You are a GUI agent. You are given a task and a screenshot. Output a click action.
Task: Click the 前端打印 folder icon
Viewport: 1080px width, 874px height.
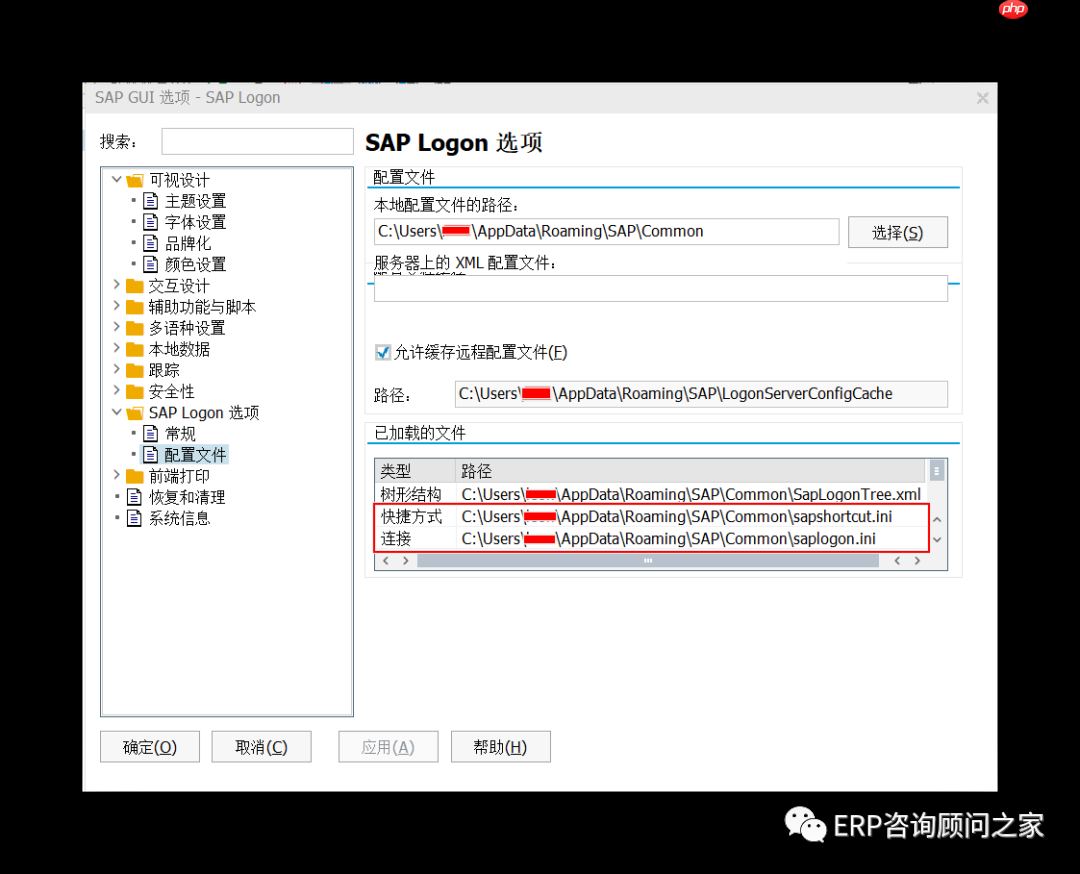tap(134, 476)
